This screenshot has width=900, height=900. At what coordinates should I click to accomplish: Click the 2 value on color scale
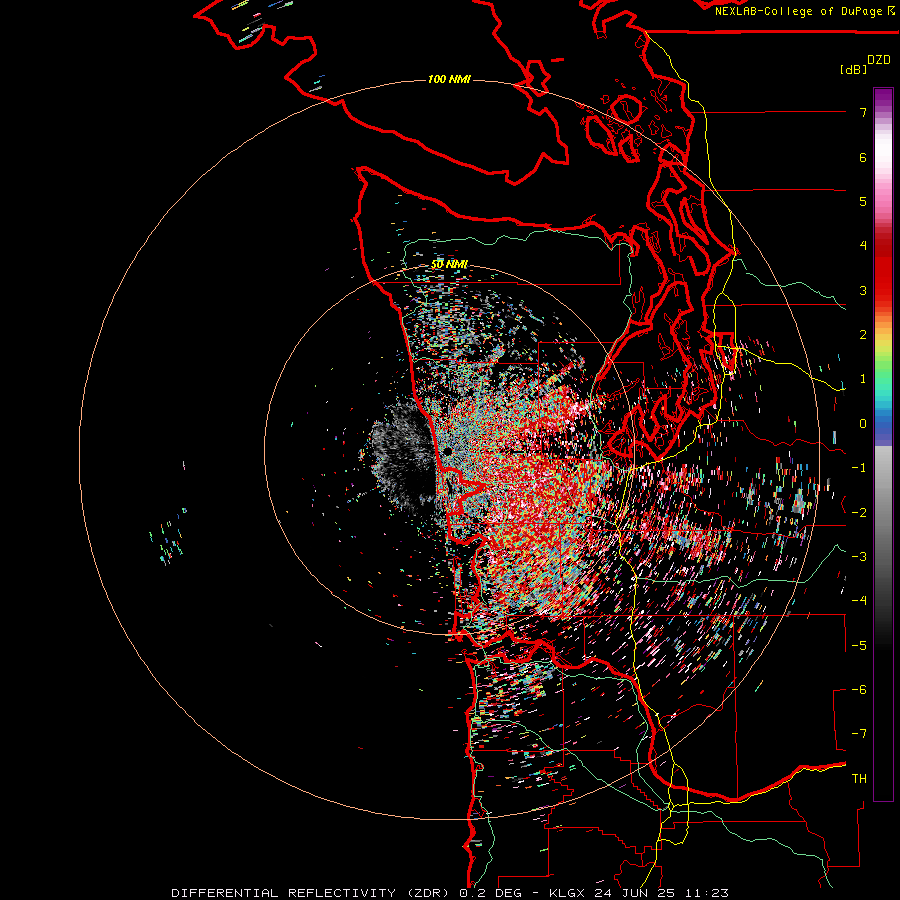coord(863,335)
